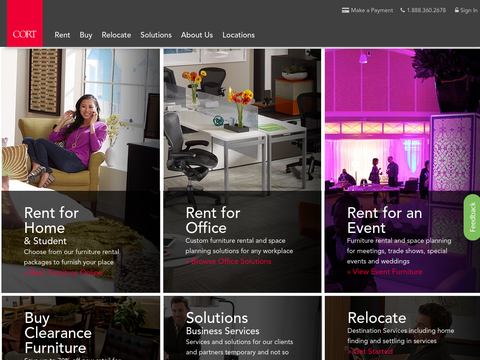Open the Rent menu

coord(62,35)
